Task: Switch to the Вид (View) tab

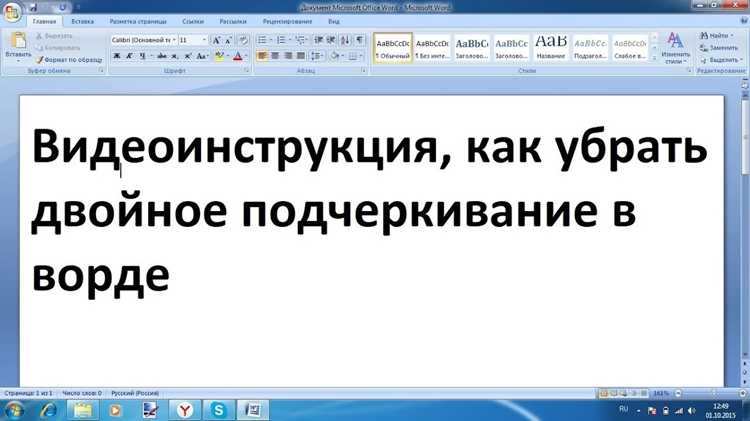Action: tap(334, 22)
